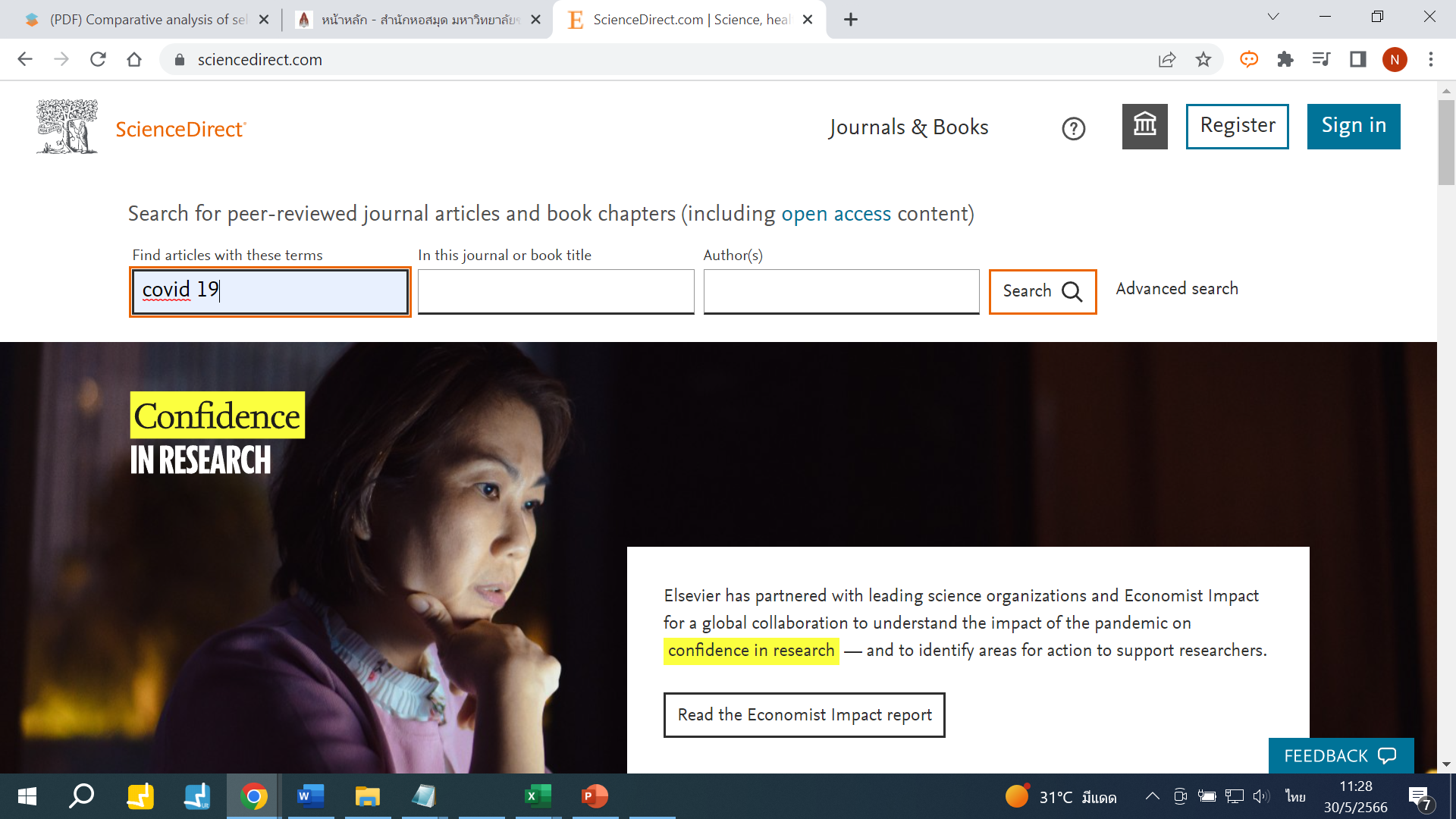Screen dimensions: 1456x819
Task: Click the Chrome icon in taskbar
Action: [x=254, y=796]
